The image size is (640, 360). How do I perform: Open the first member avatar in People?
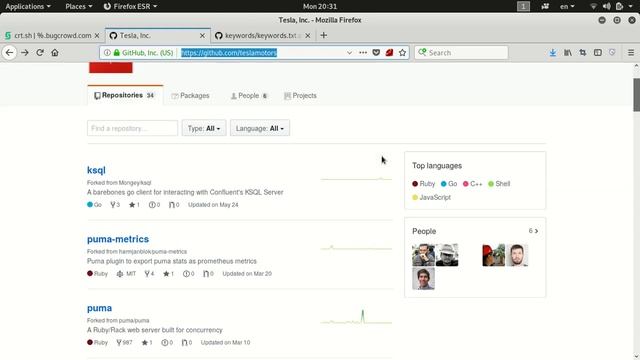(423, 255)
